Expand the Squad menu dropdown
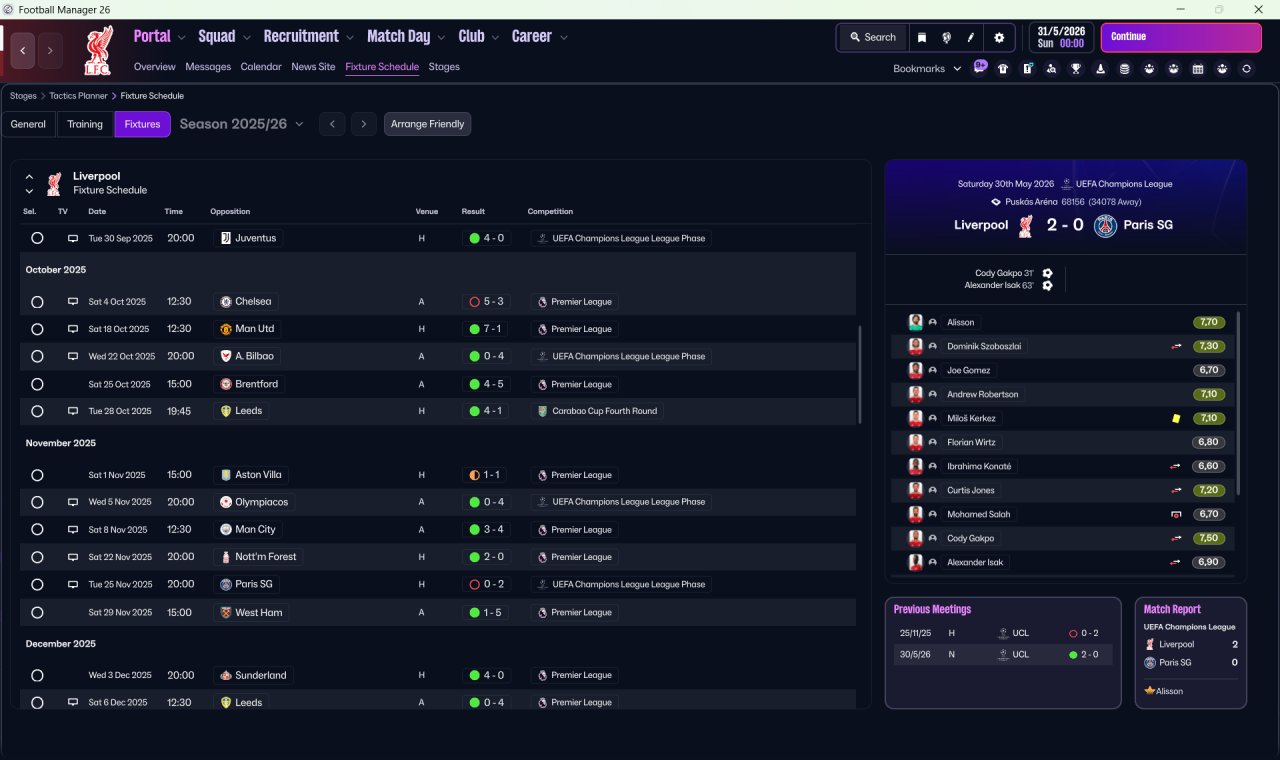 [x=247, y=38]
